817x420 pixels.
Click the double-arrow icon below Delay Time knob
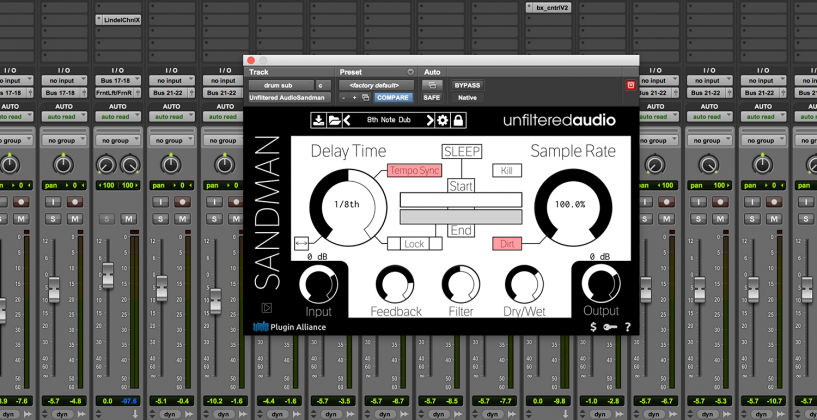click(x=301, y=243)
